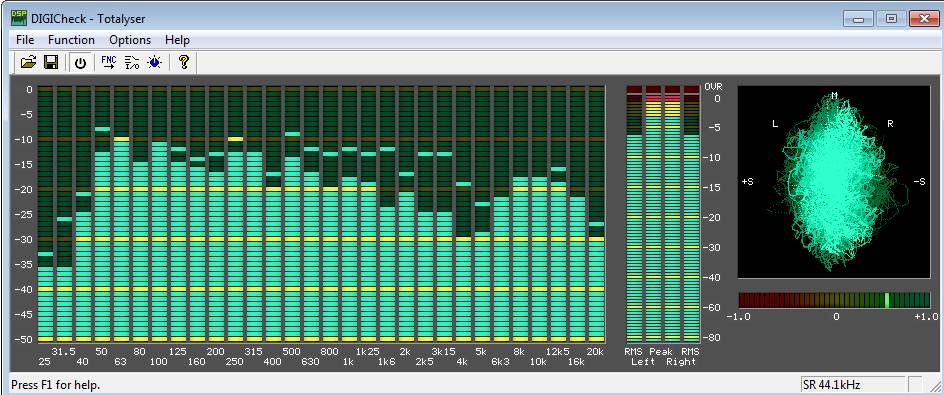This screenshot has height=395, width=944.
Task: Click the SR 44.1kHz status field
Action: click(x=852, y=384)
